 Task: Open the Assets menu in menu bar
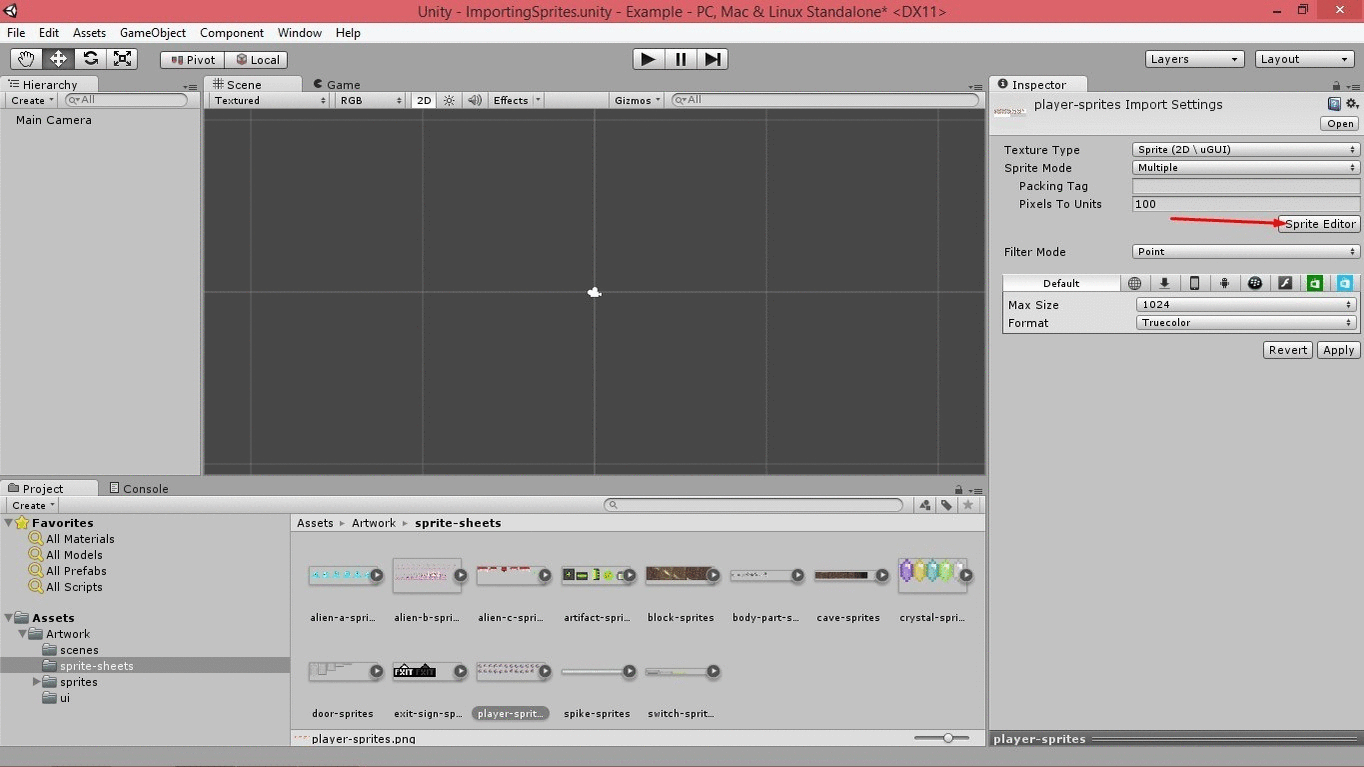pyautogui.click(x=89, y=33)
